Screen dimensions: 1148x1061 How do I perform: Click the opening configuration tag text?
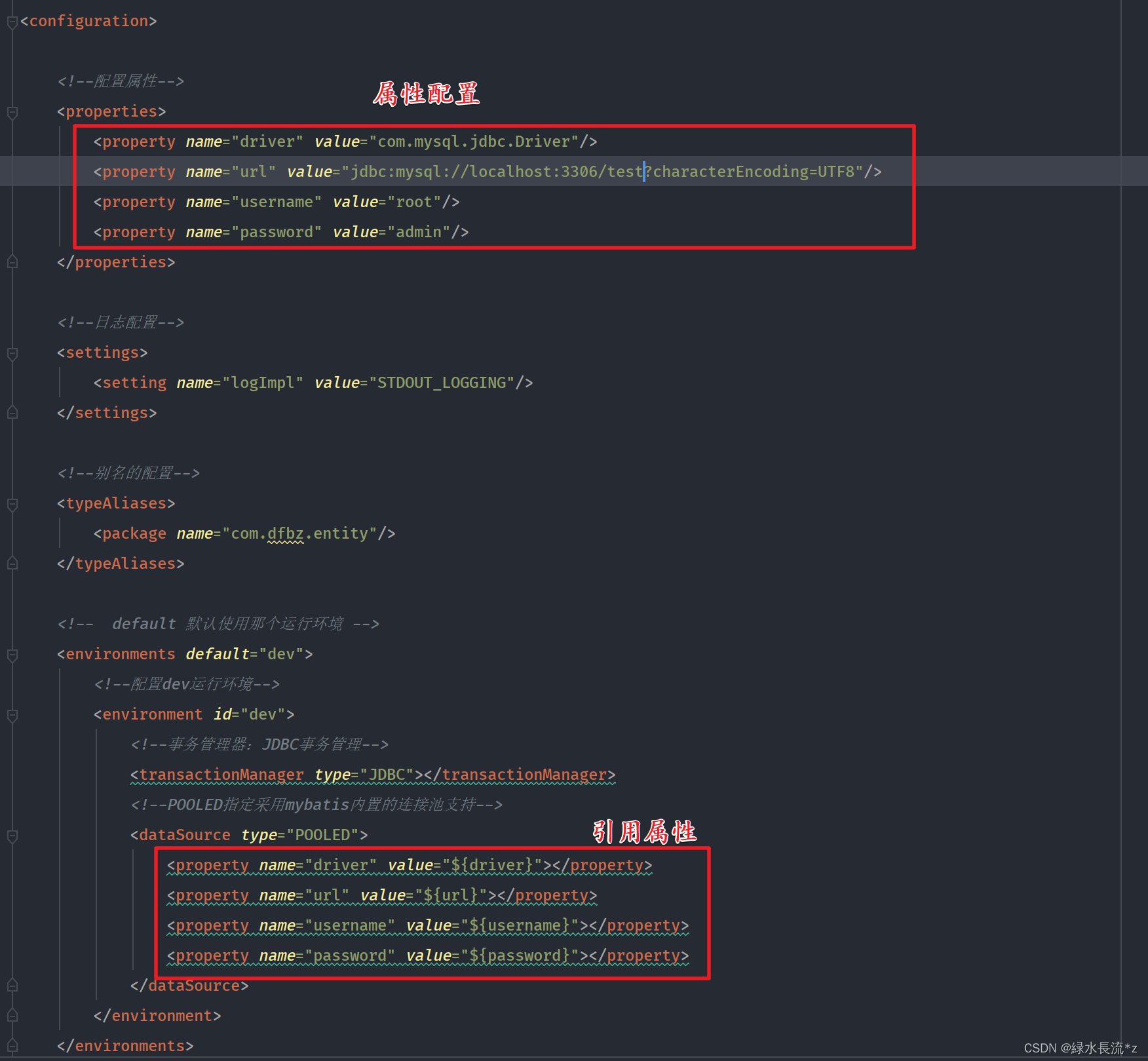click(x=88, y=21)
